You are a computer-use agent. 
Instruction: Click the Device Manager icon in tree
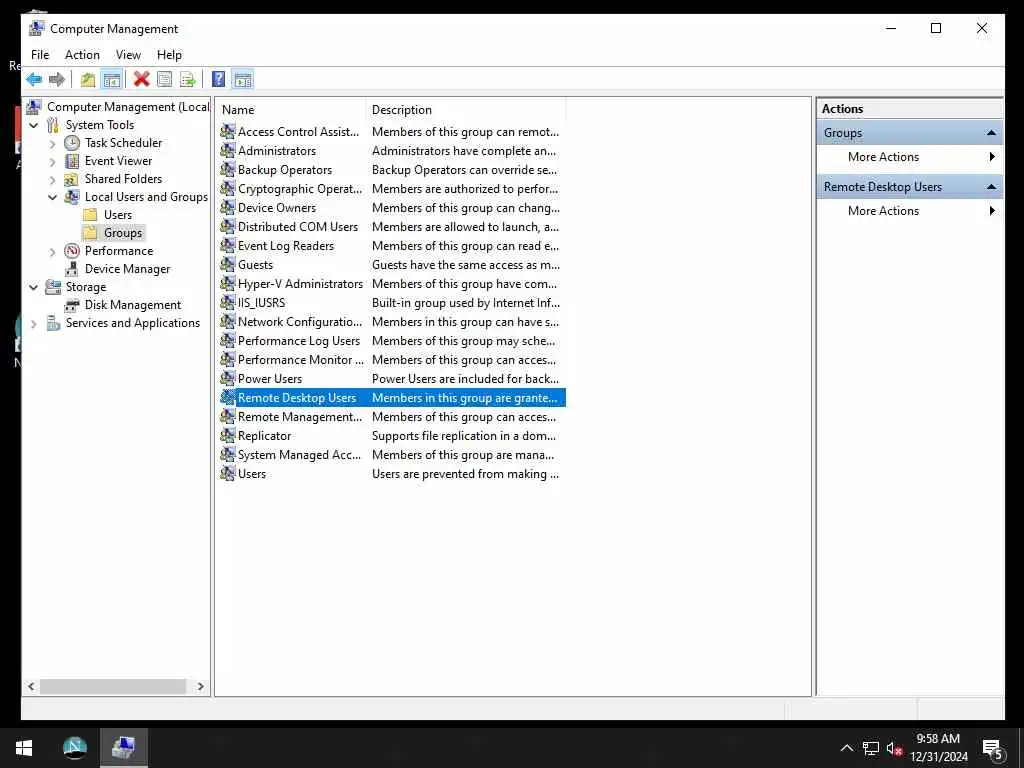[x=72, y=269]
